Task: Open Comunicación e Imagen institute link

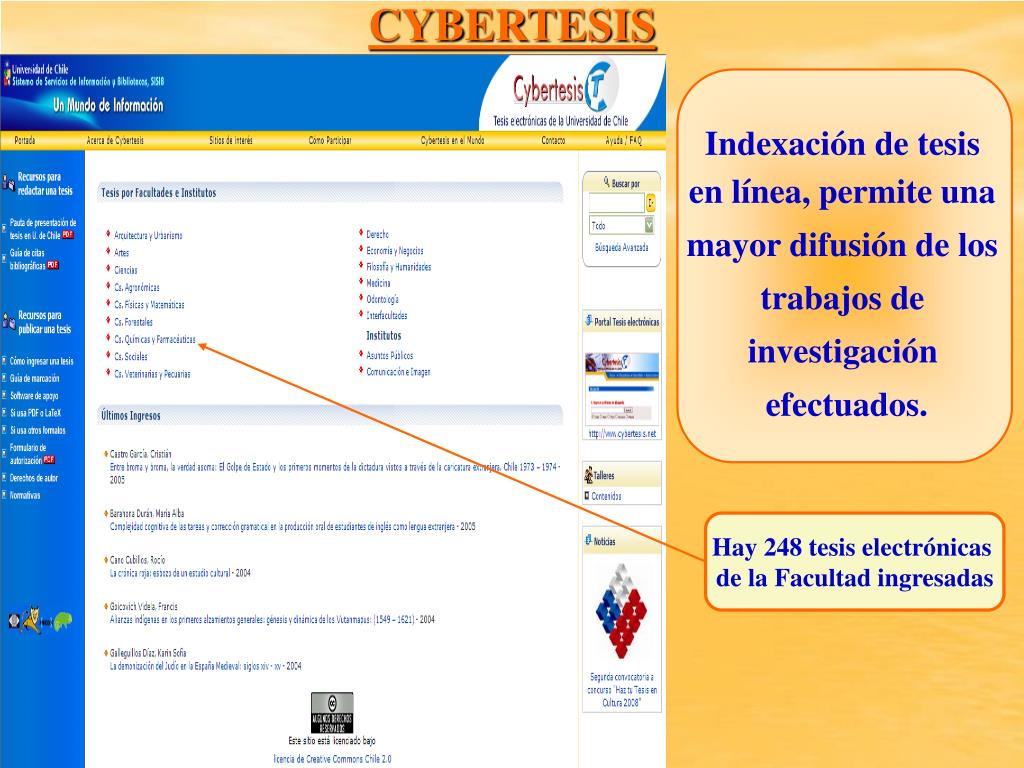Action: pos(398,372)
